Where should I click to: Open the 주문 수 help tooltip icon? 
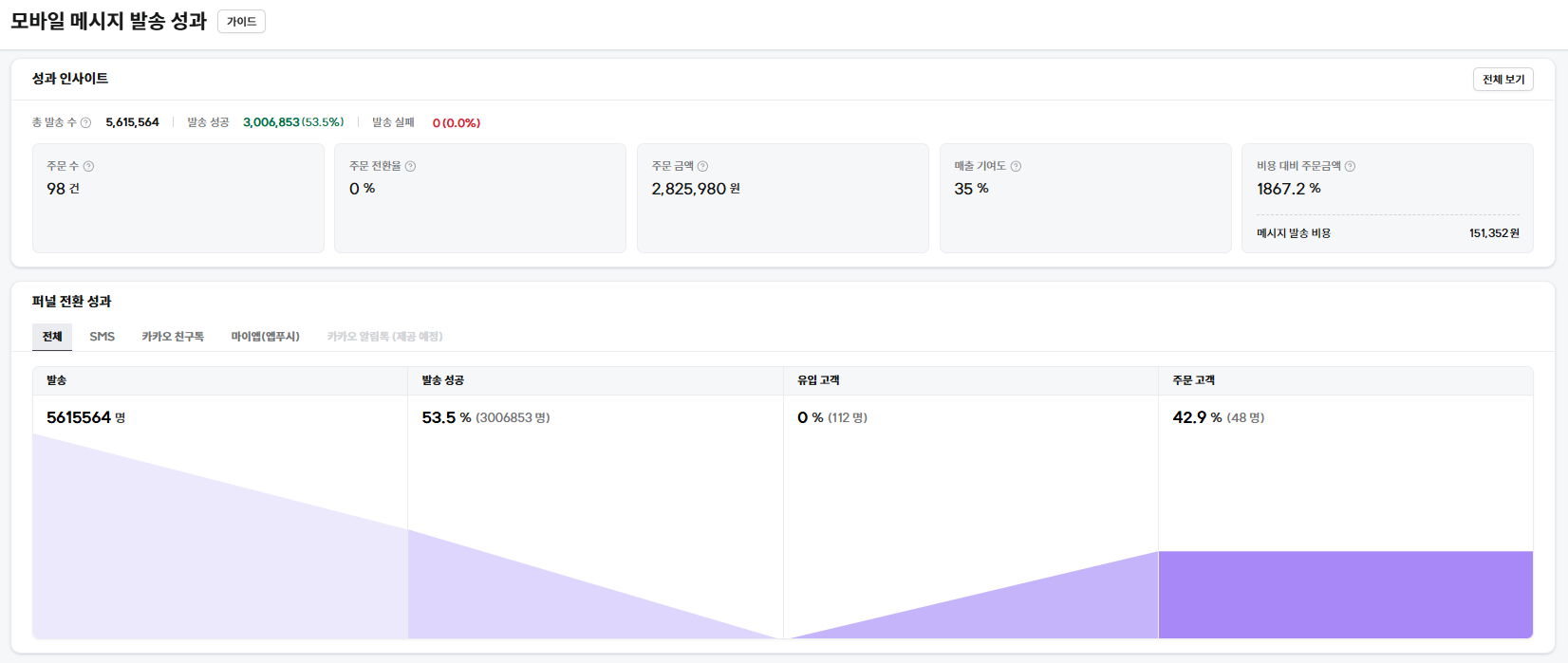click(88, 167)
